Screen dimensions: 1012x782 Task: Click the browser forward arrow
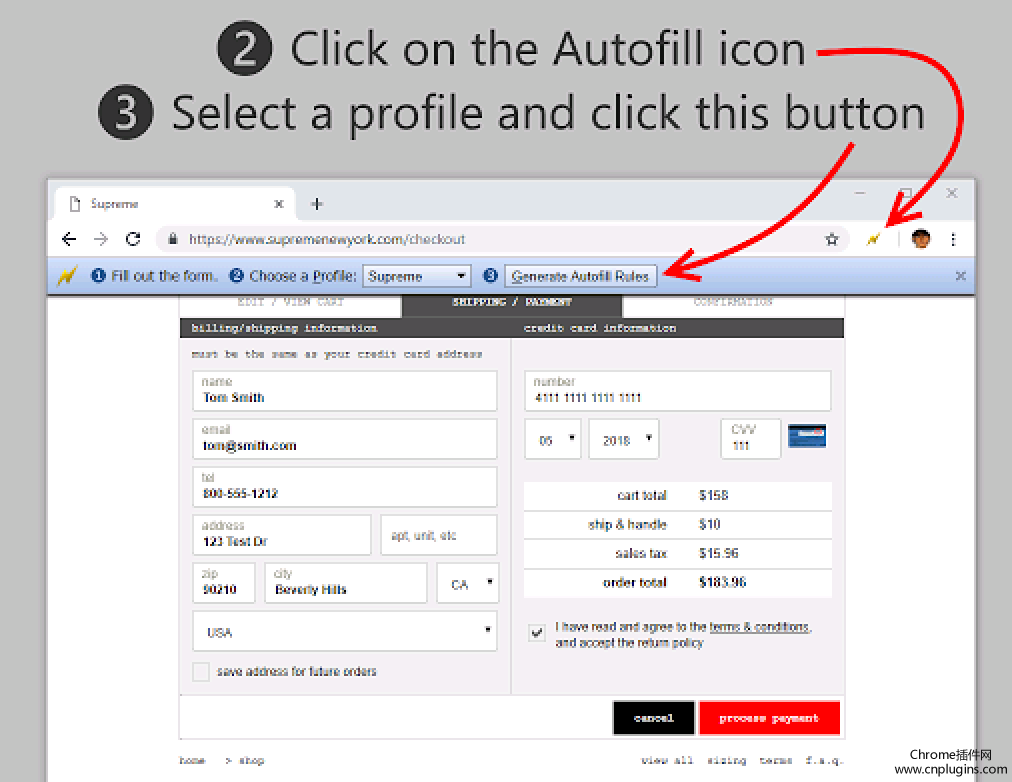click(101, 239)
